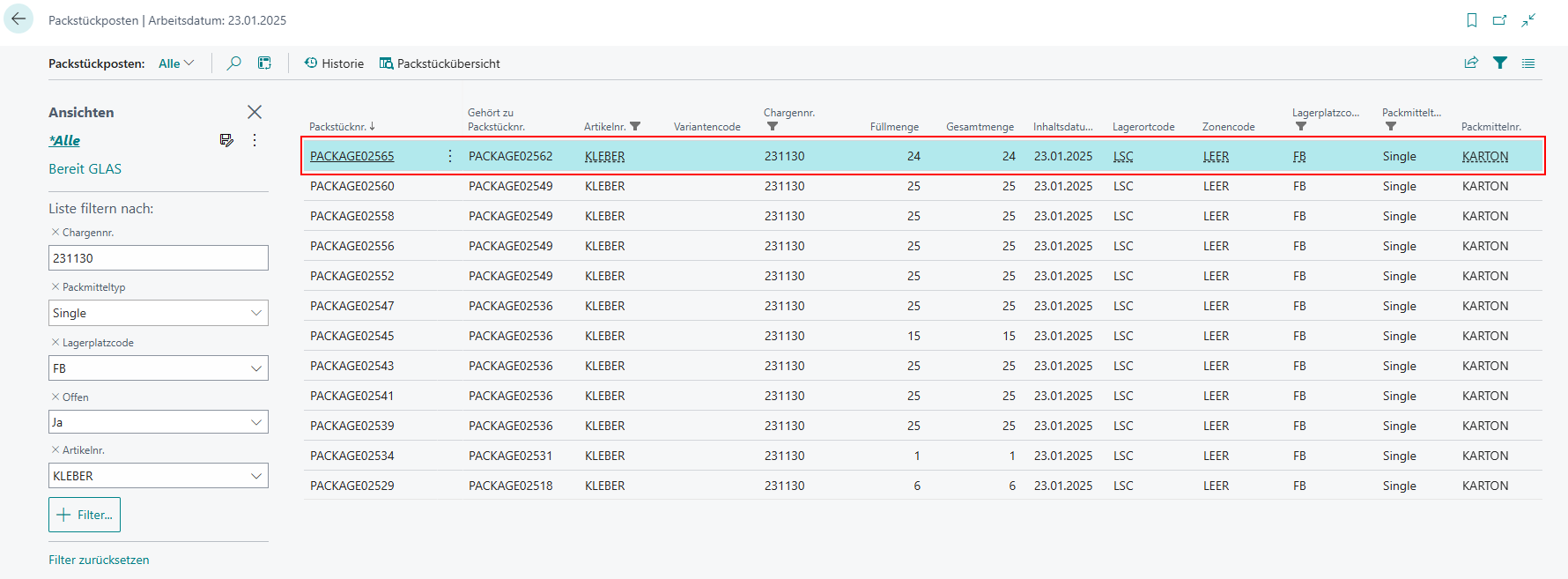Open page in new window icon
1568x579 pixels.
1499,20
